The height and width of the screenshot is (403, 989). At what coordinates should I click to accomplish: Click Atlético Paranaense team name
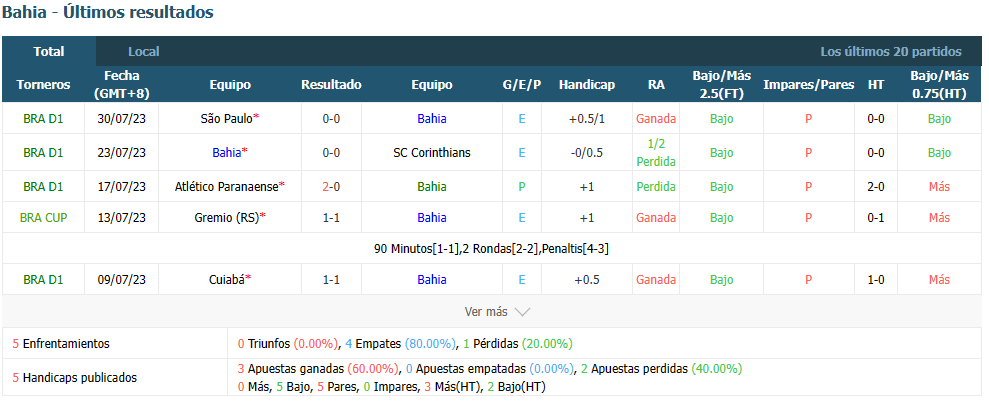(226, 187)
